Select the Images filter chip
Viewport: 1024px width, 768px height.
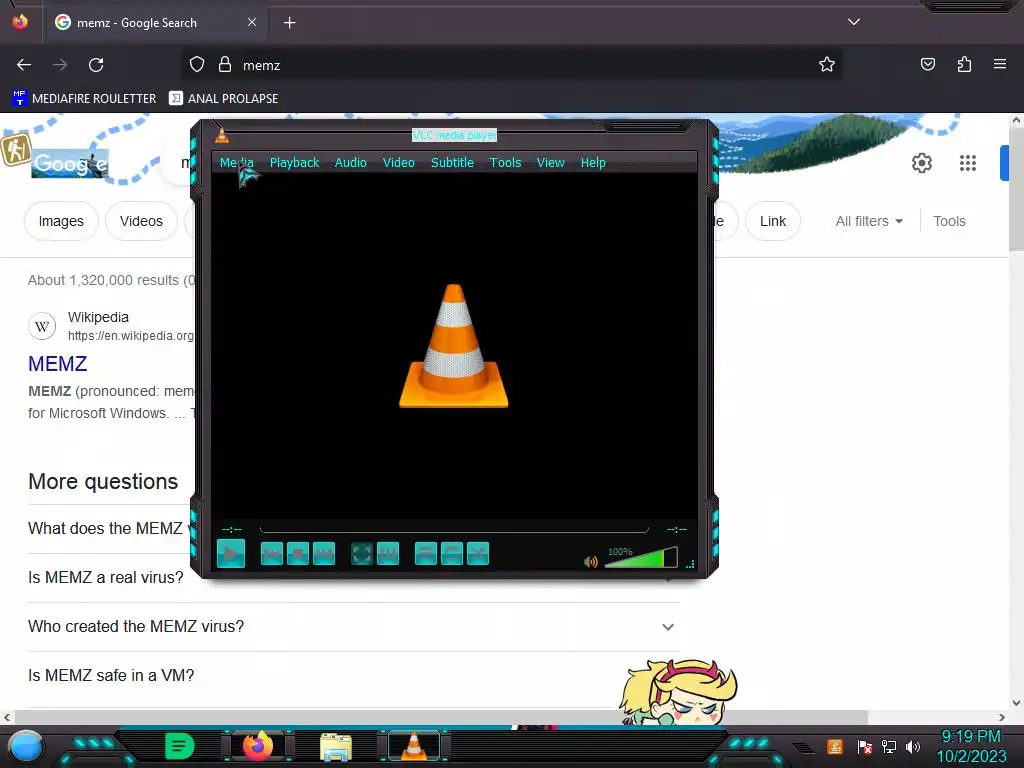[x=61, y=221]
